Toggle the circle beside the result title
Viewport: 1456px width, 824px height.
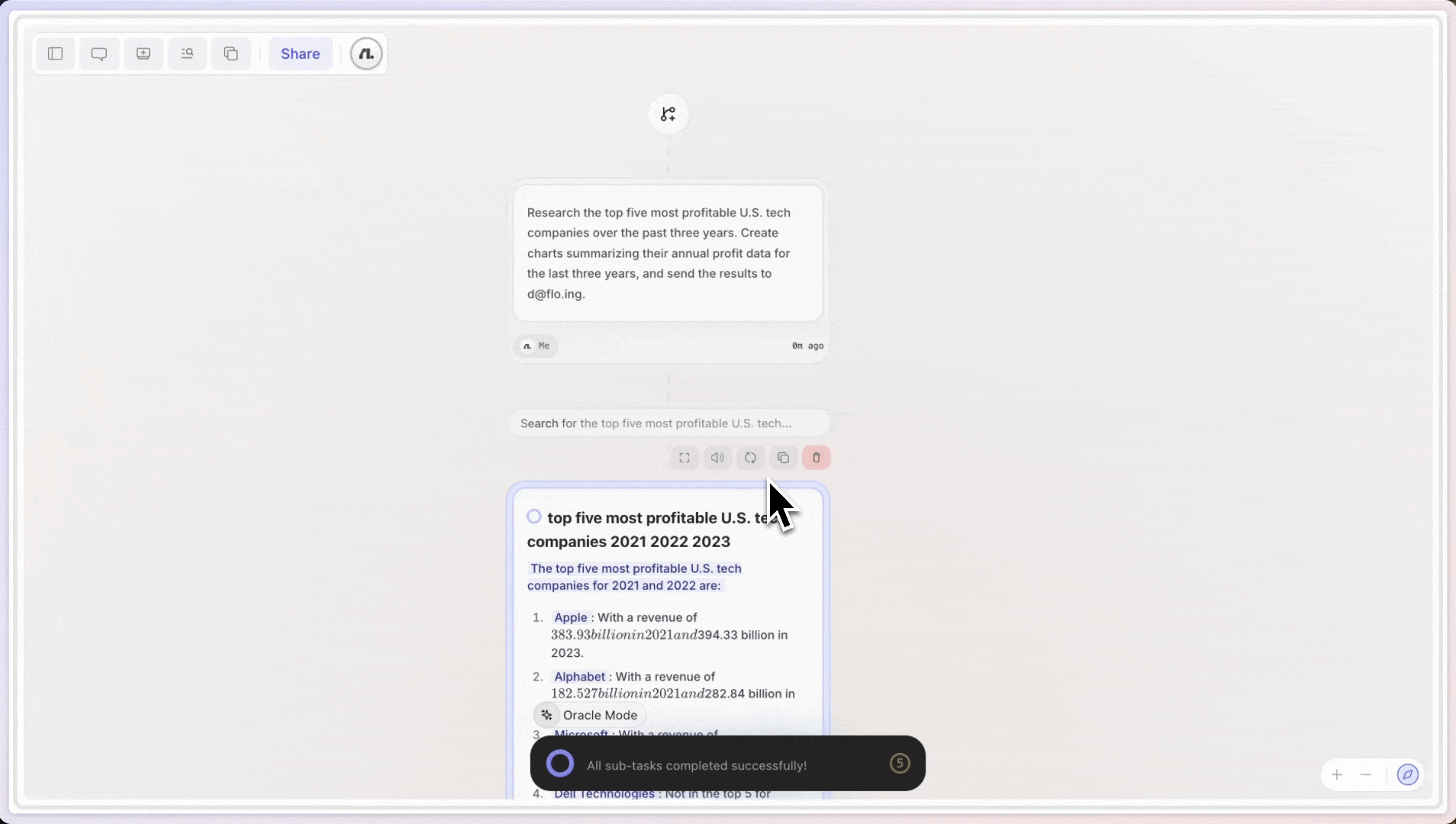(534, 517)
